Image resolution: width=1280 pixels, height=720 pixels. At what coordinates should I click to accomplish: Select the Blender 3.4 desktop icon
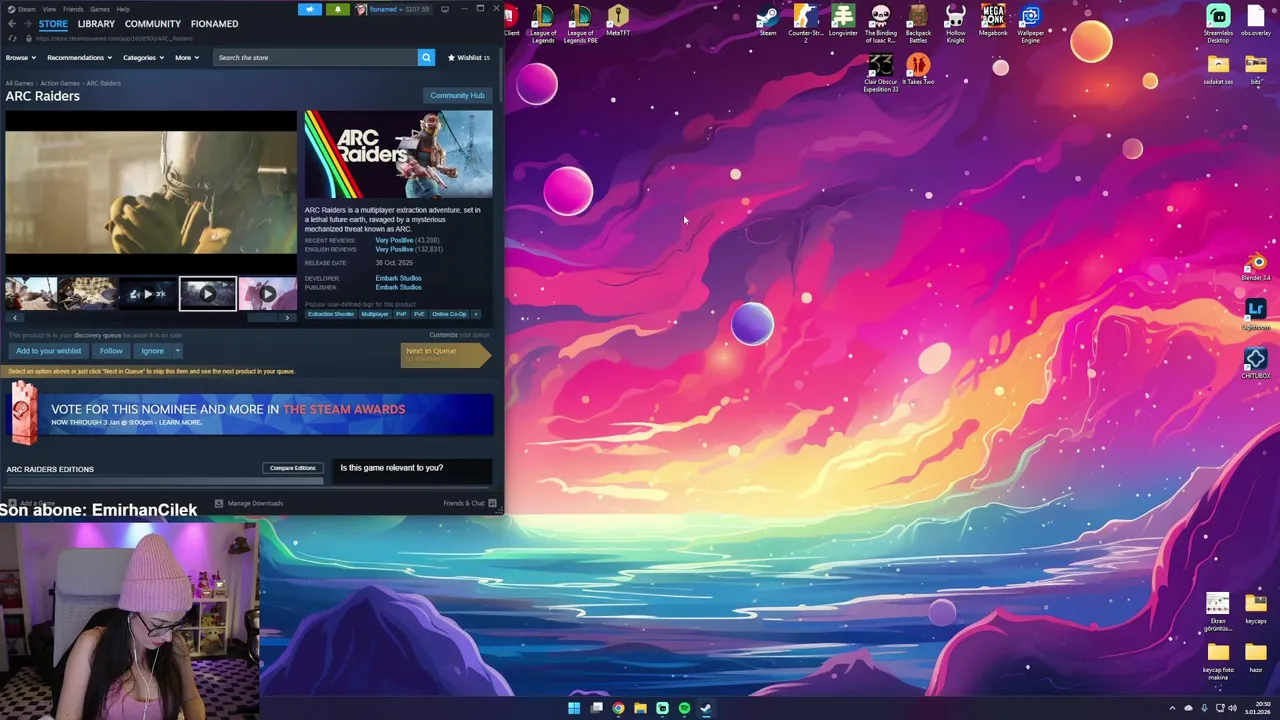pos(1256,267)
